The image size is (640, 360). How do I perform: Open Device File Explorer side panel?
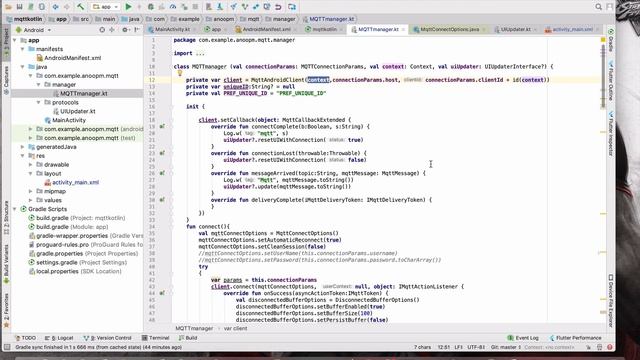[x=611, y=301]
